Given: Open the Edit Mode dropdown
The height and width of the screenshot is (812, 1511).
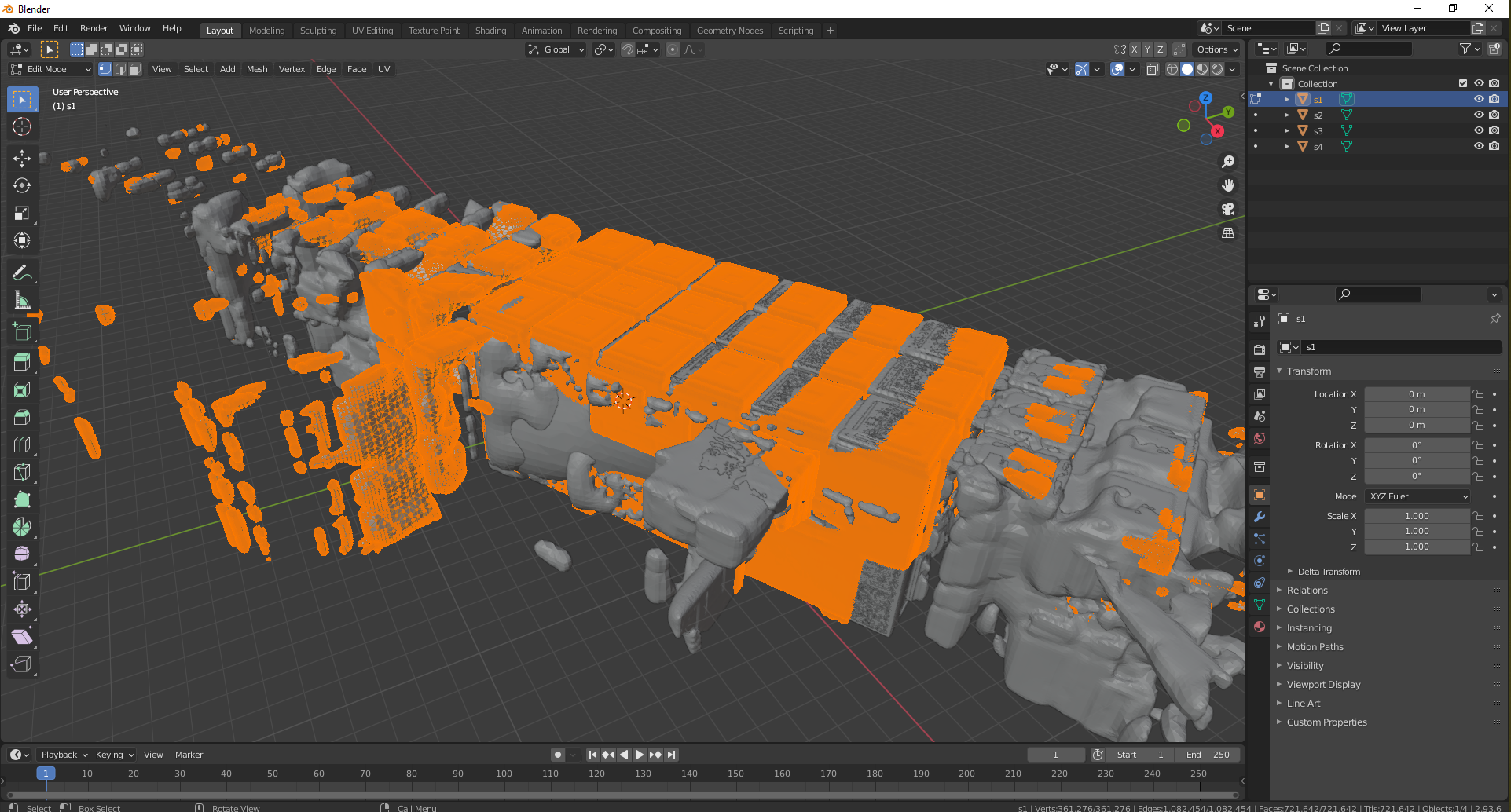Looking at the screenshot, I should [x=51, y=69].
